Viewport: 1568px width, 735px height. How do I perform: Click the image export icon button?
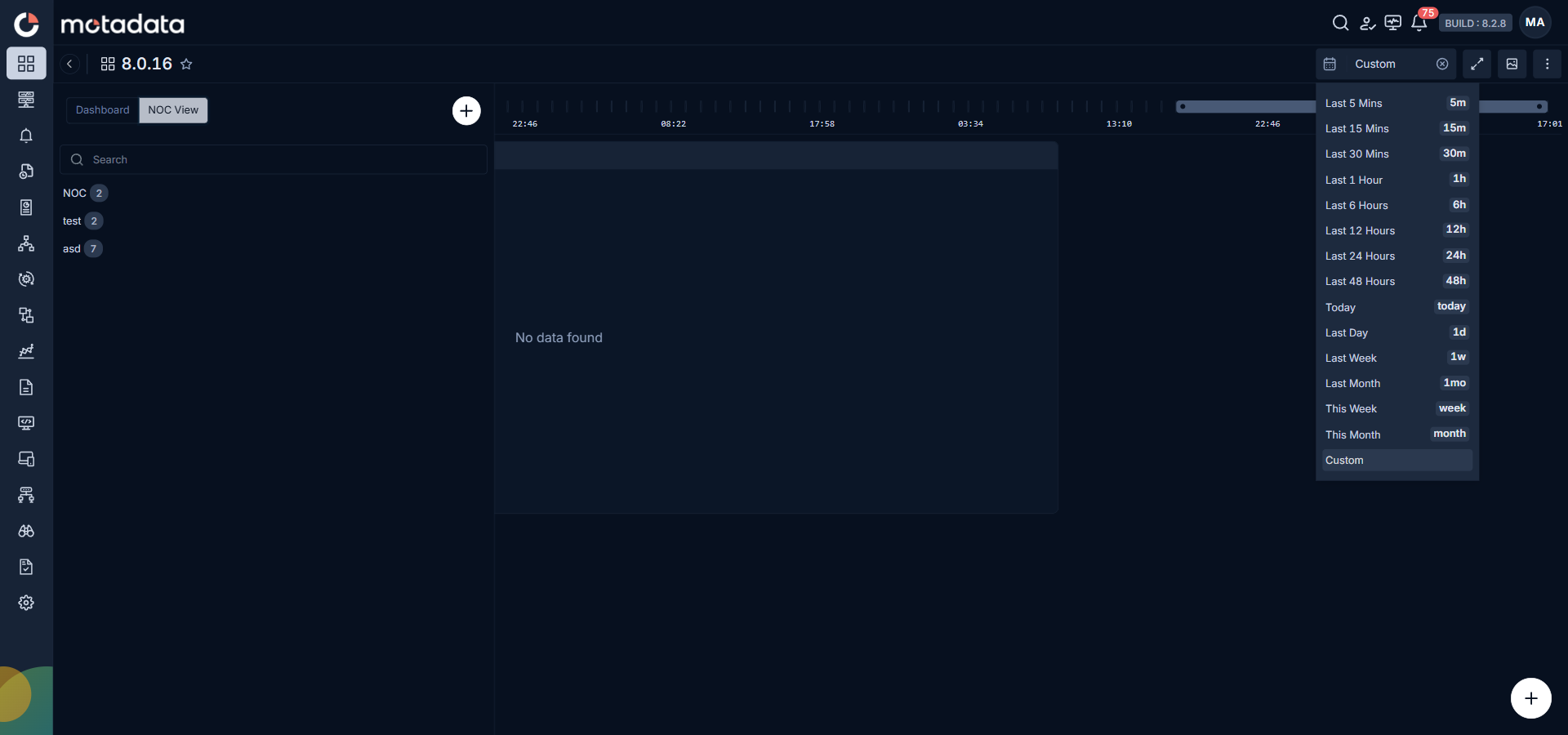[x=1512, y=64]
